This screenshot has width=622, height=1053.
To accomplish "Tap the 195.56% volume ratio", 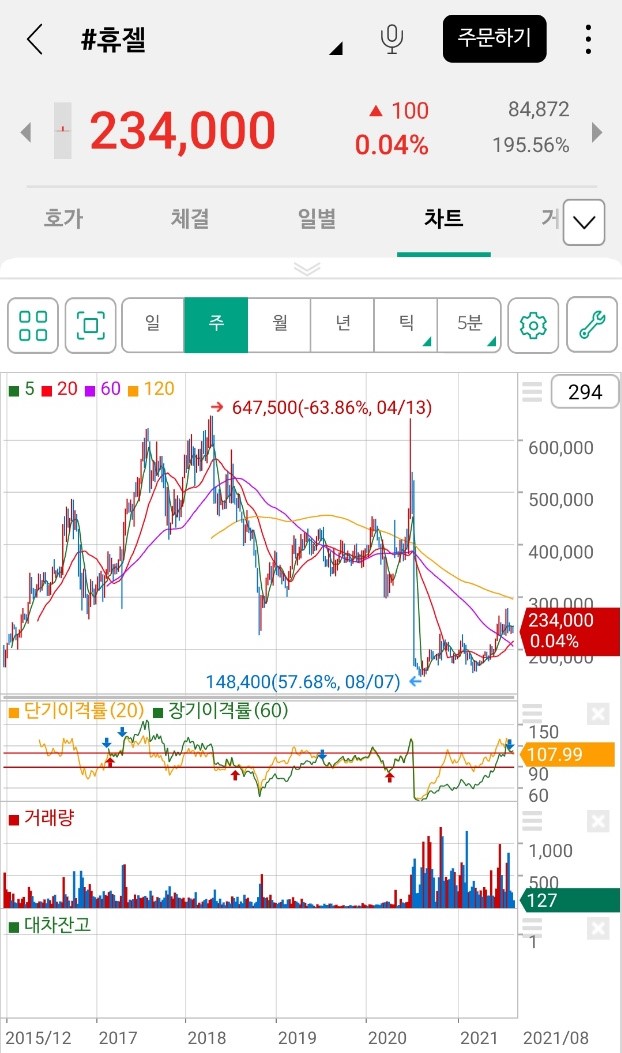I will pos(531,145).
